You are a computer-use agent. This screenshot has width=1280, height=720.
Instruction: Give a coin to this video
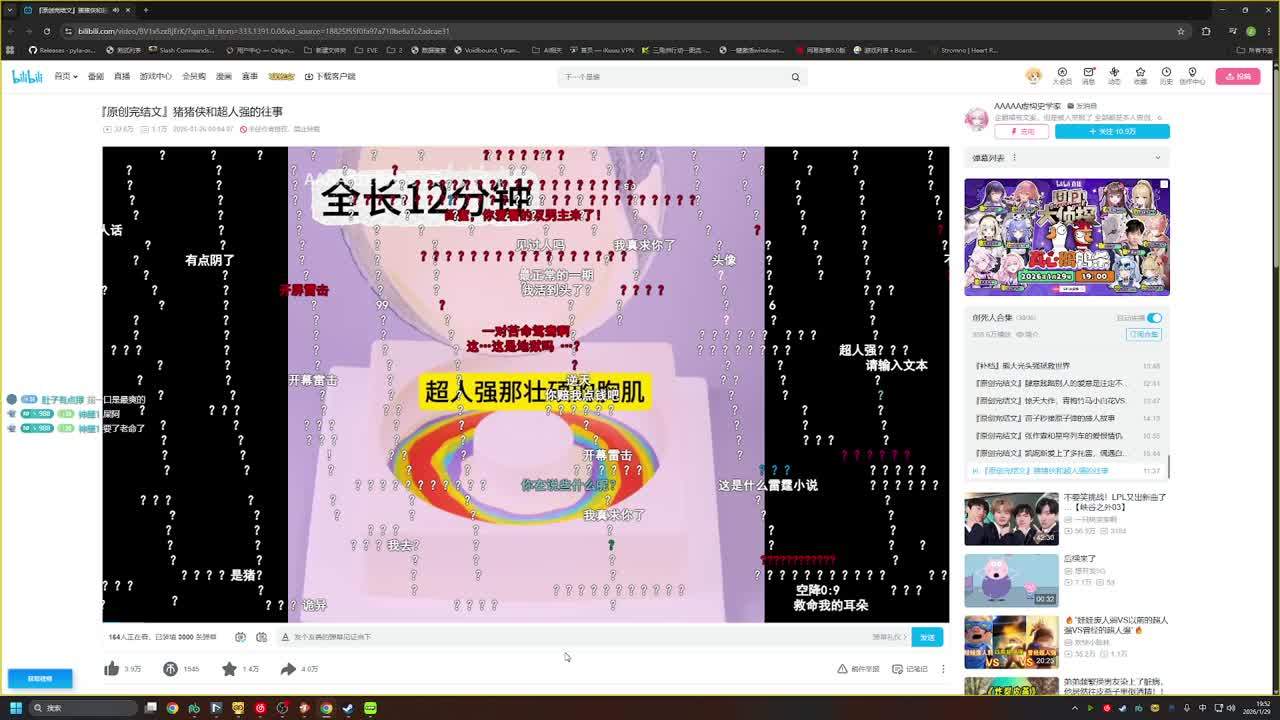[171, 668]
